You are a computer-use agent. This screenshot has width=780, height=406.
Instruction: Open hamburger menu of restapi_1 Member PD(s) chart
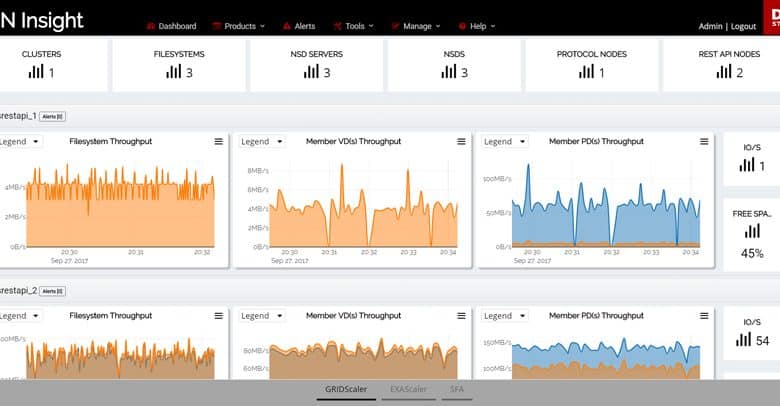[x=704, y=141]
